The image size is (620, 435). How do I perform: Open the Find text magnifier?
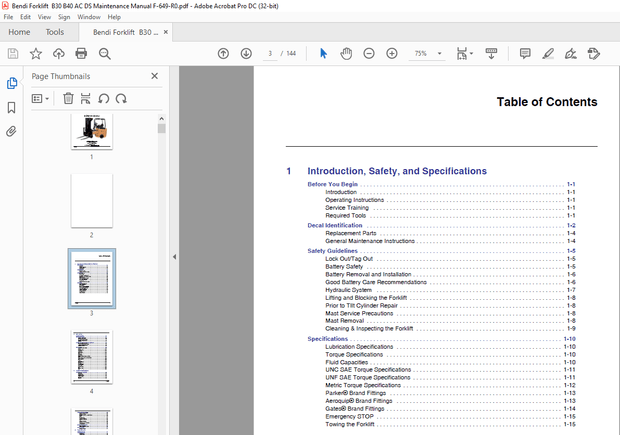pos(105,53)
